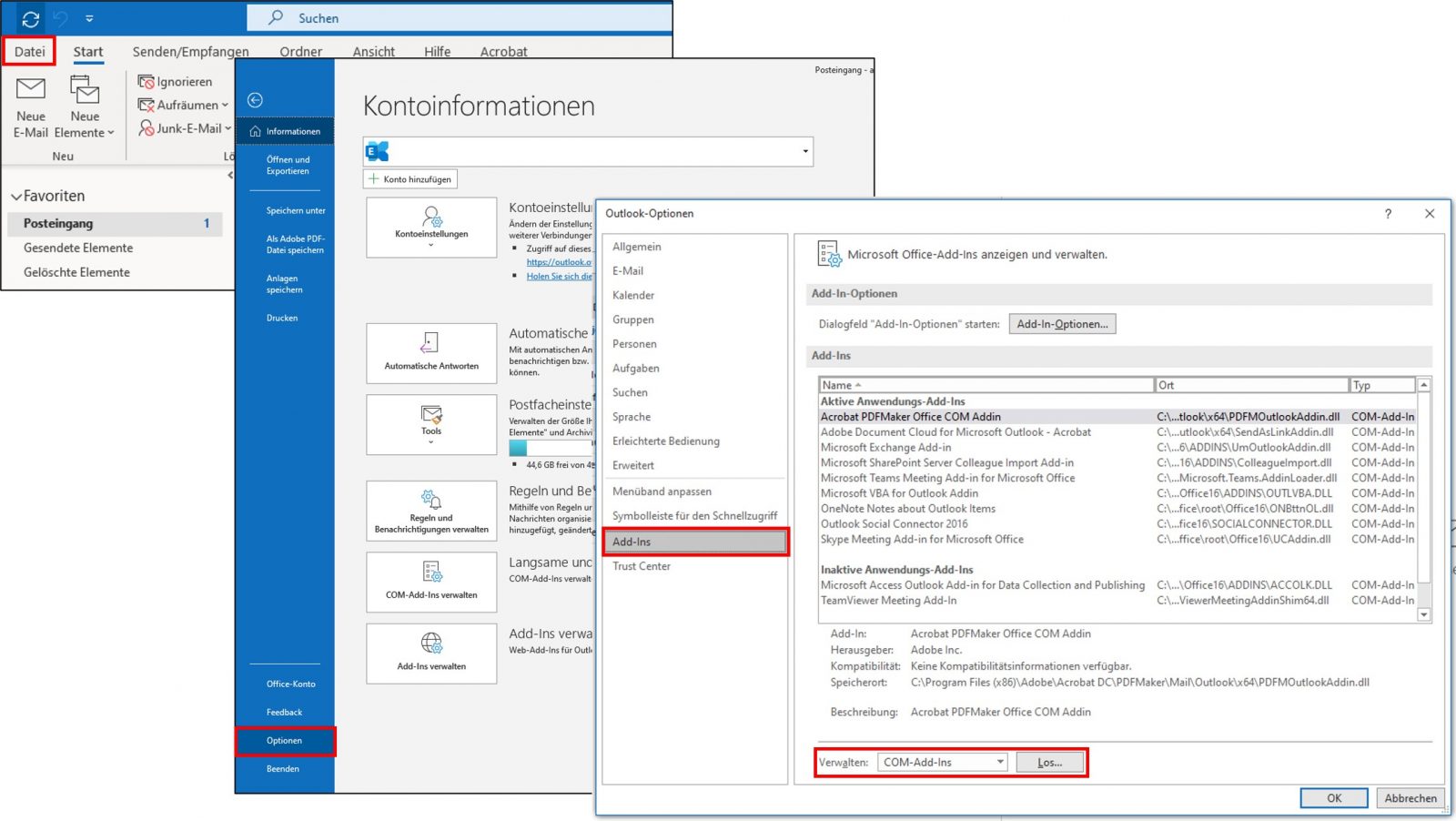Open the Datei tab

[x=29, y=51]
